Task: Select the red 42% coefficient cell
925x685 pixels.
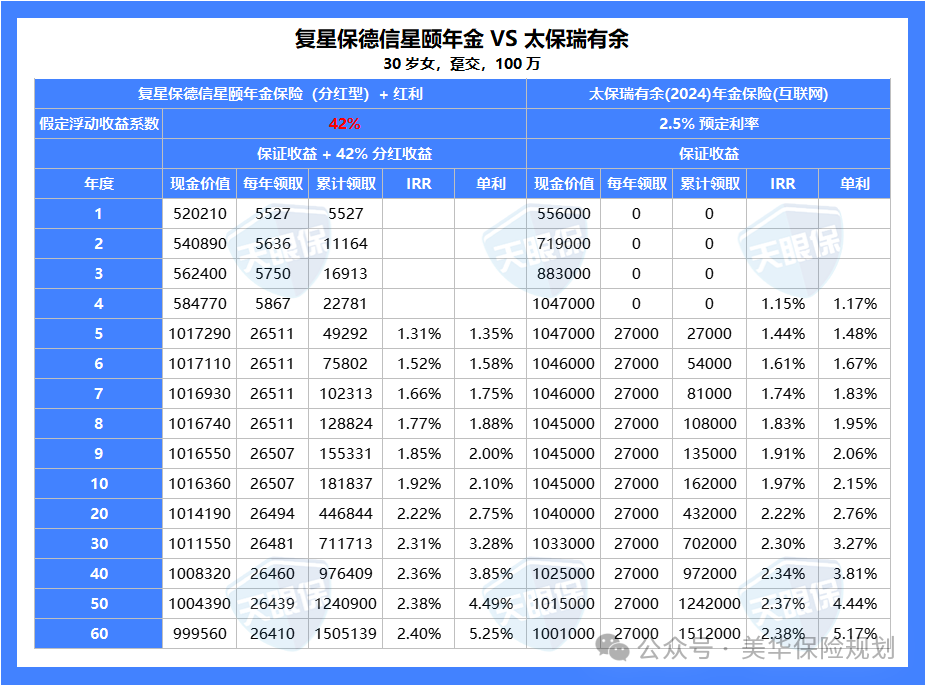Action: click(x=344, y=124)
